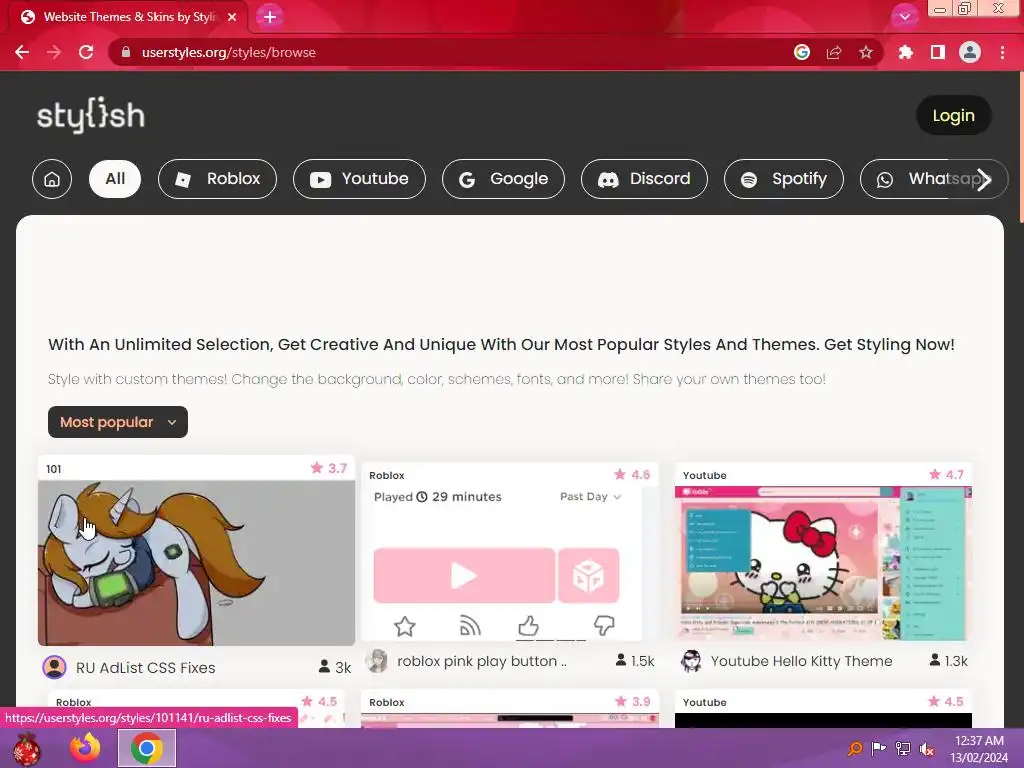Click the Stylish logo
The image size is (1024, 768).
(x=91, y=116)
